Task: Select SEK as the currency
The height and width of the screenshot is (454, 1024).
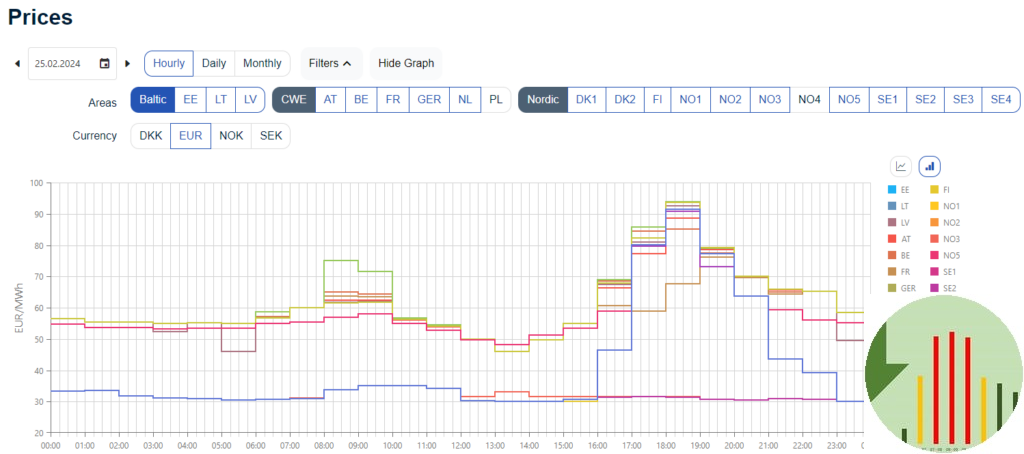Action: pyautogui.click(x=270, y=135)
